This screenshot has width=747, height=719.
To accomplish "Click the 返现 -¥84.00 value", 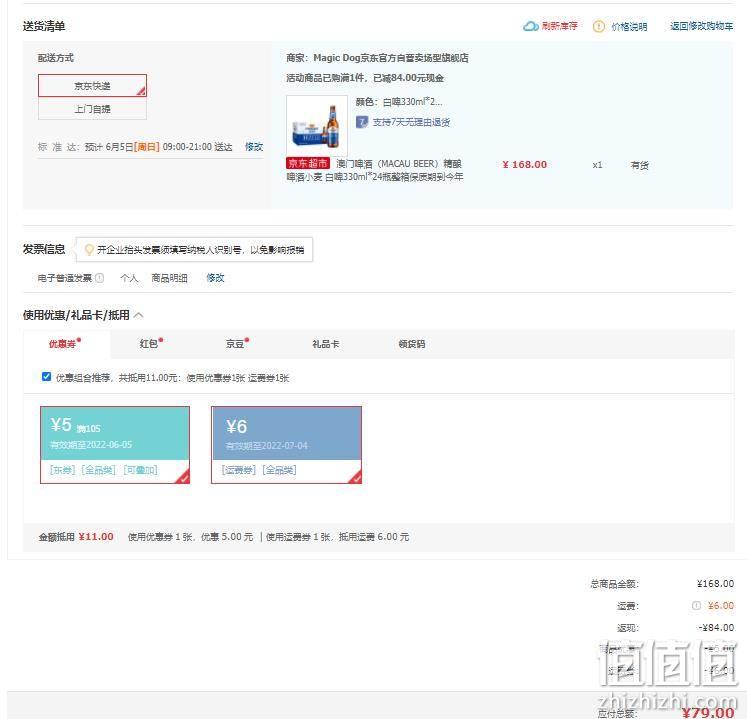I will [x=716, y=628].
